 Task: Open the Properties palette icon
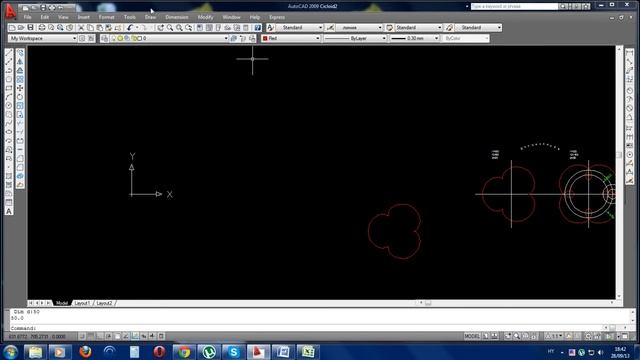(200, 28)
